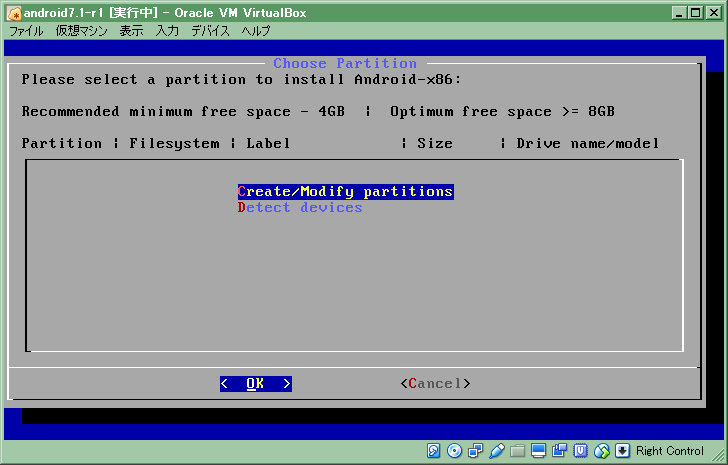Open the デバイス menu

tap(210, 31)
